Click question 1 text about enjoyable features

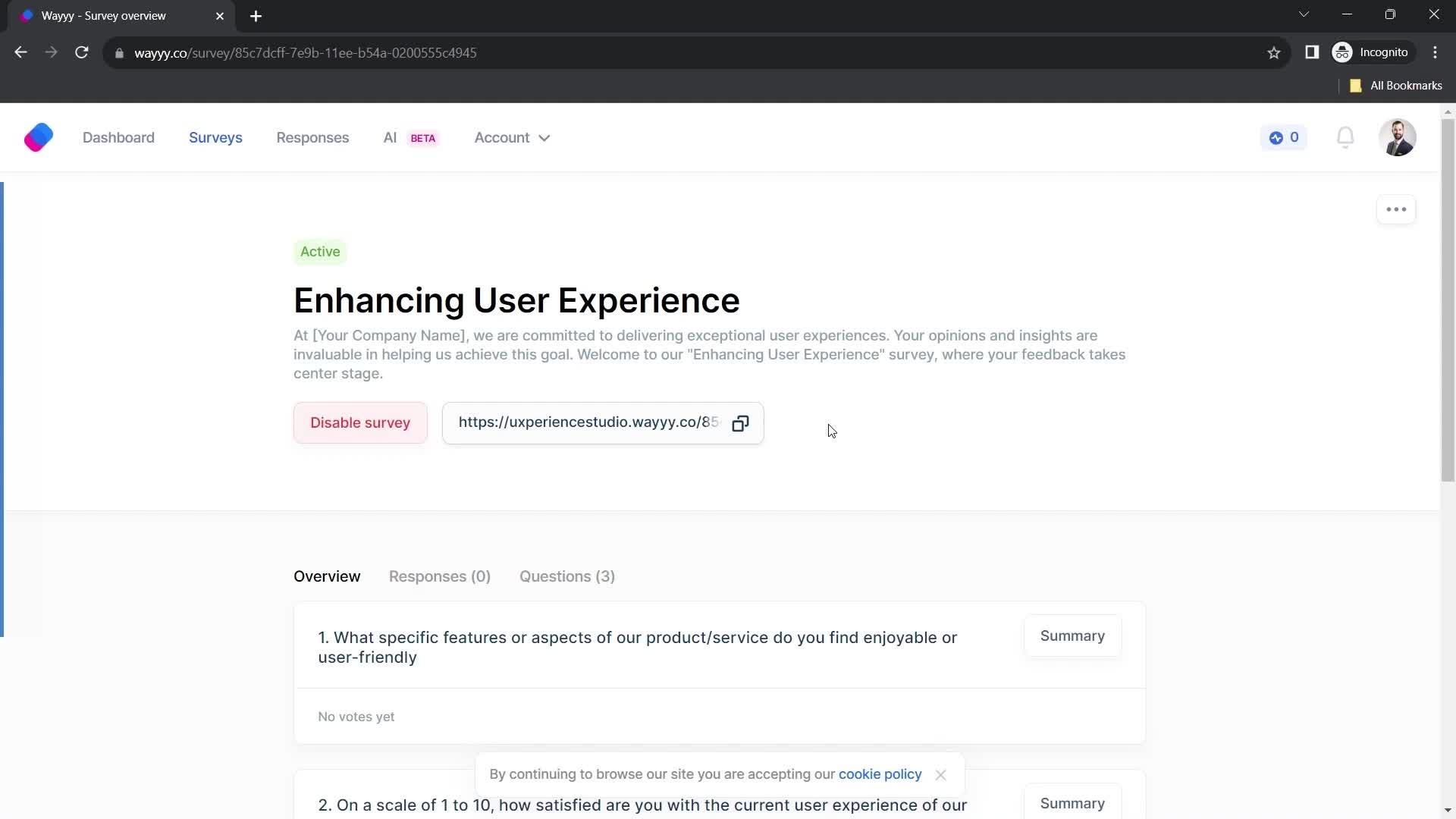[x=637, y=648]
